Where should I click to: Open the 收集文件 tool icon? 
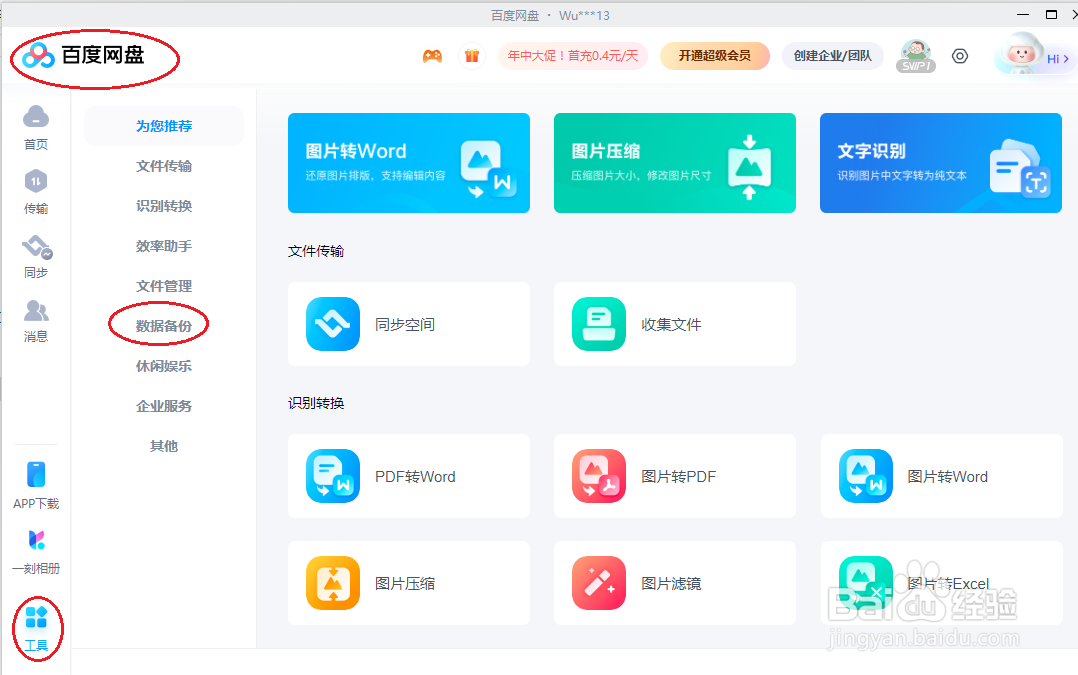599,324
